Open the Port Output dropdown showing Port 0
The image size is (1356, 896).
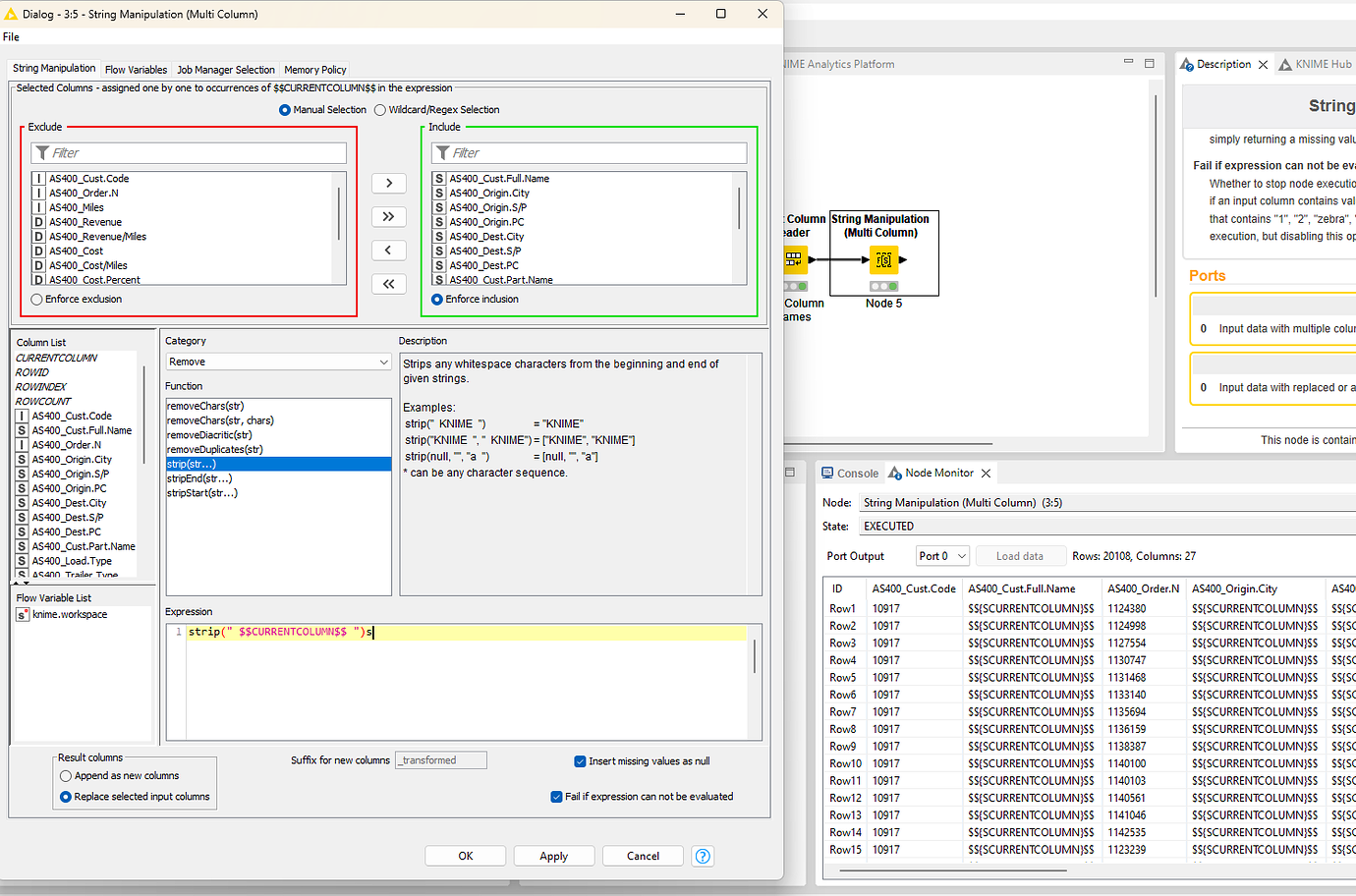942,556
